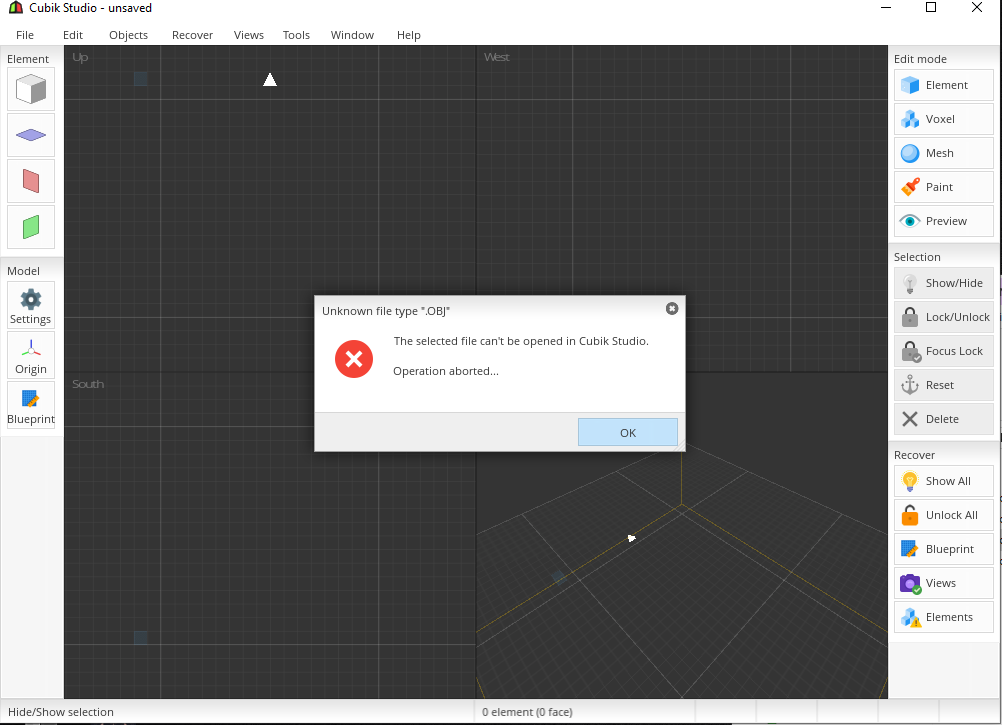This screenshot has width=1002, height=725.
Task: Delete the selected element
Action: [943, 419]
